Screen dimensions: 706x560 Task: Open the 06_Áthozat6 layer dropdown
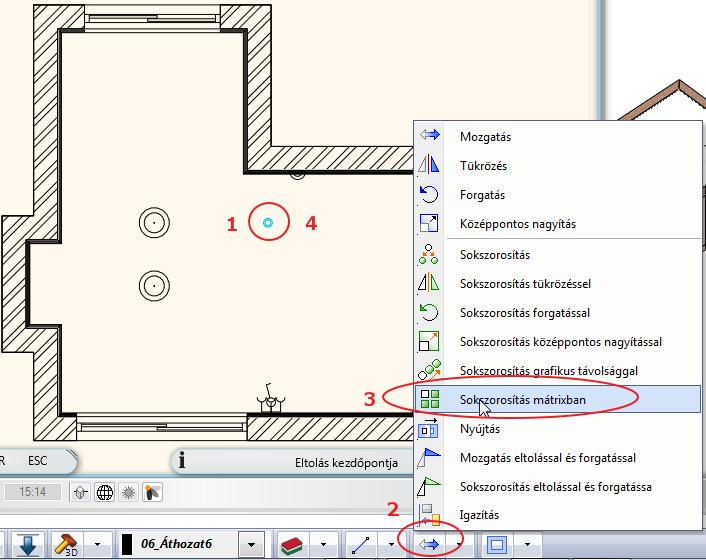[251, 545]
